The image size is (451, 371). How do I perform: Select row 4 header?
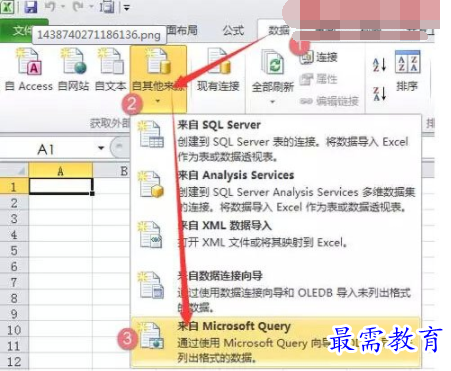click(x=14, y=234)
